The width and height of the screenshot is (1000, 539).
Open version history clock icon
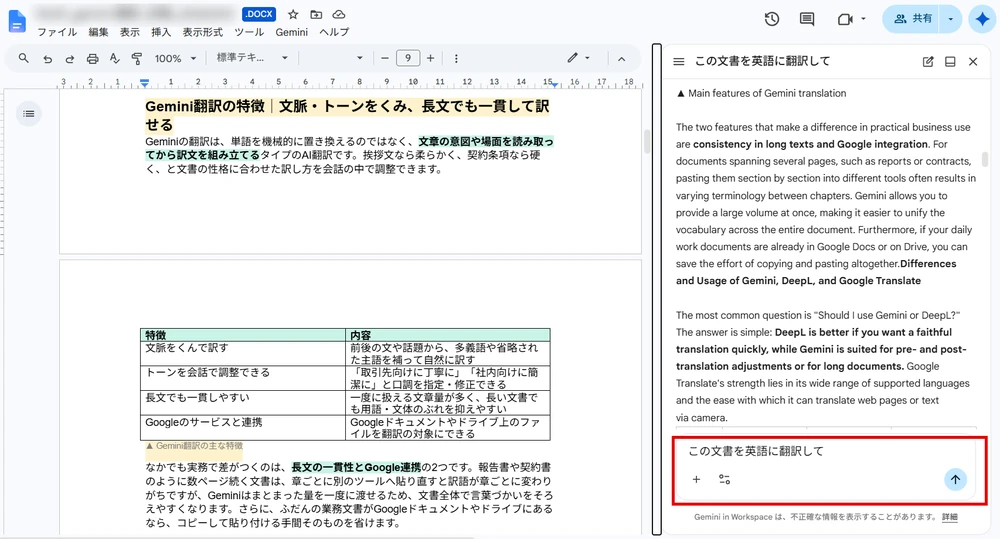coord(772,19)
